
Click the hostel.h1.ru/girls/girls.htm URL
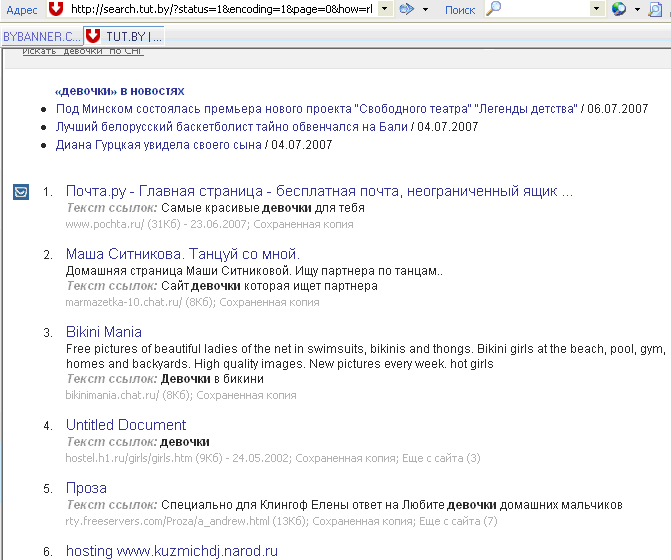tap(129, 458)
